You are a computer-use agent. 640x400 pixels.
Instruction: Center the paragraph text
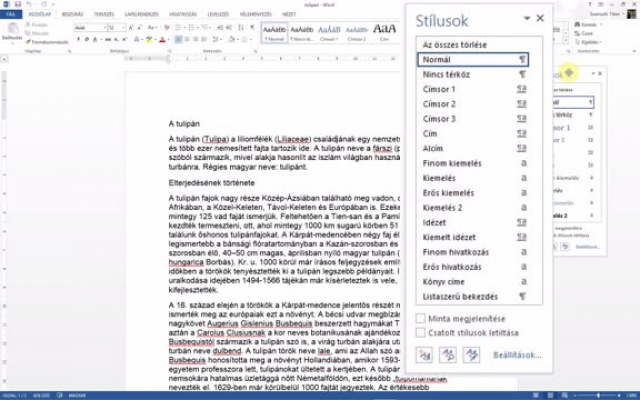[x=187, y=40]
